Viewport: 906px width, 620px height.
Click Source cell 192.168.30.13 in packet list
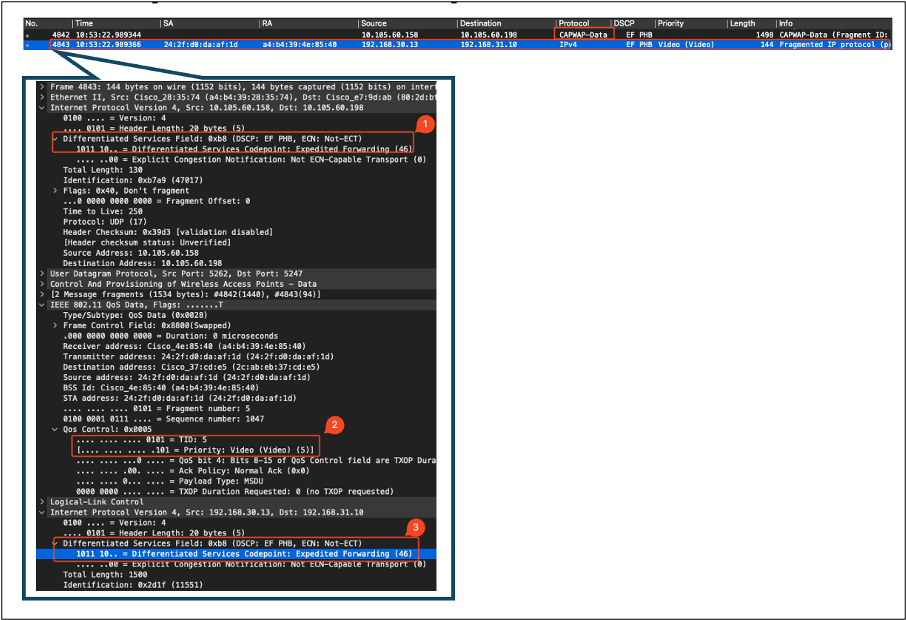coord(389,44)
